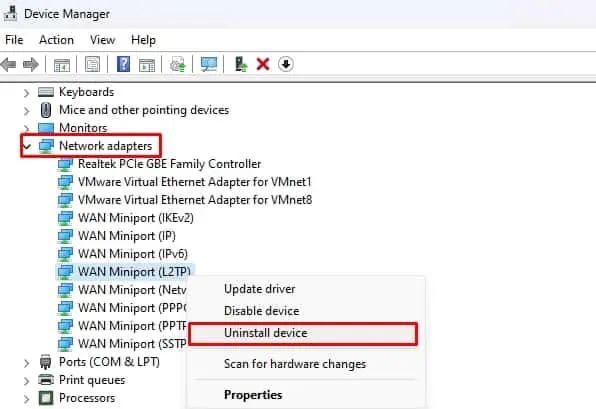Open the blue Help question-mark icon
Screen dimensions: 596x409
pyautogui.click(x=124, y=64)
